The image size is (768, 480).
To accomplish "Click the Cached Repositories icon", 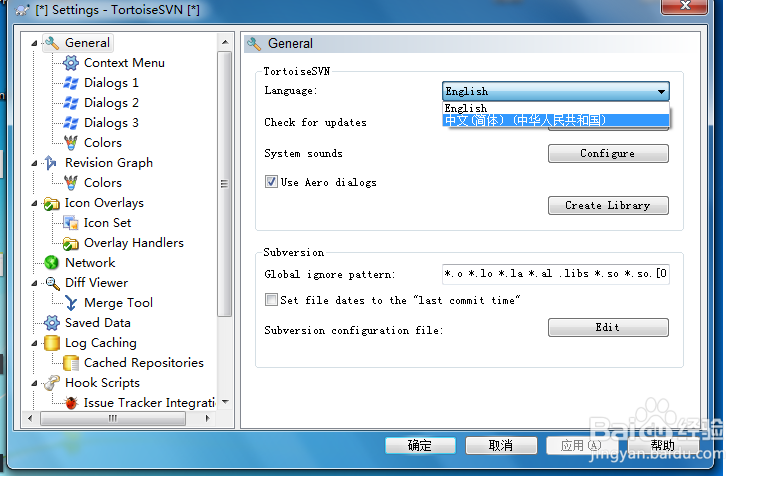I will [x=71, y=363].
